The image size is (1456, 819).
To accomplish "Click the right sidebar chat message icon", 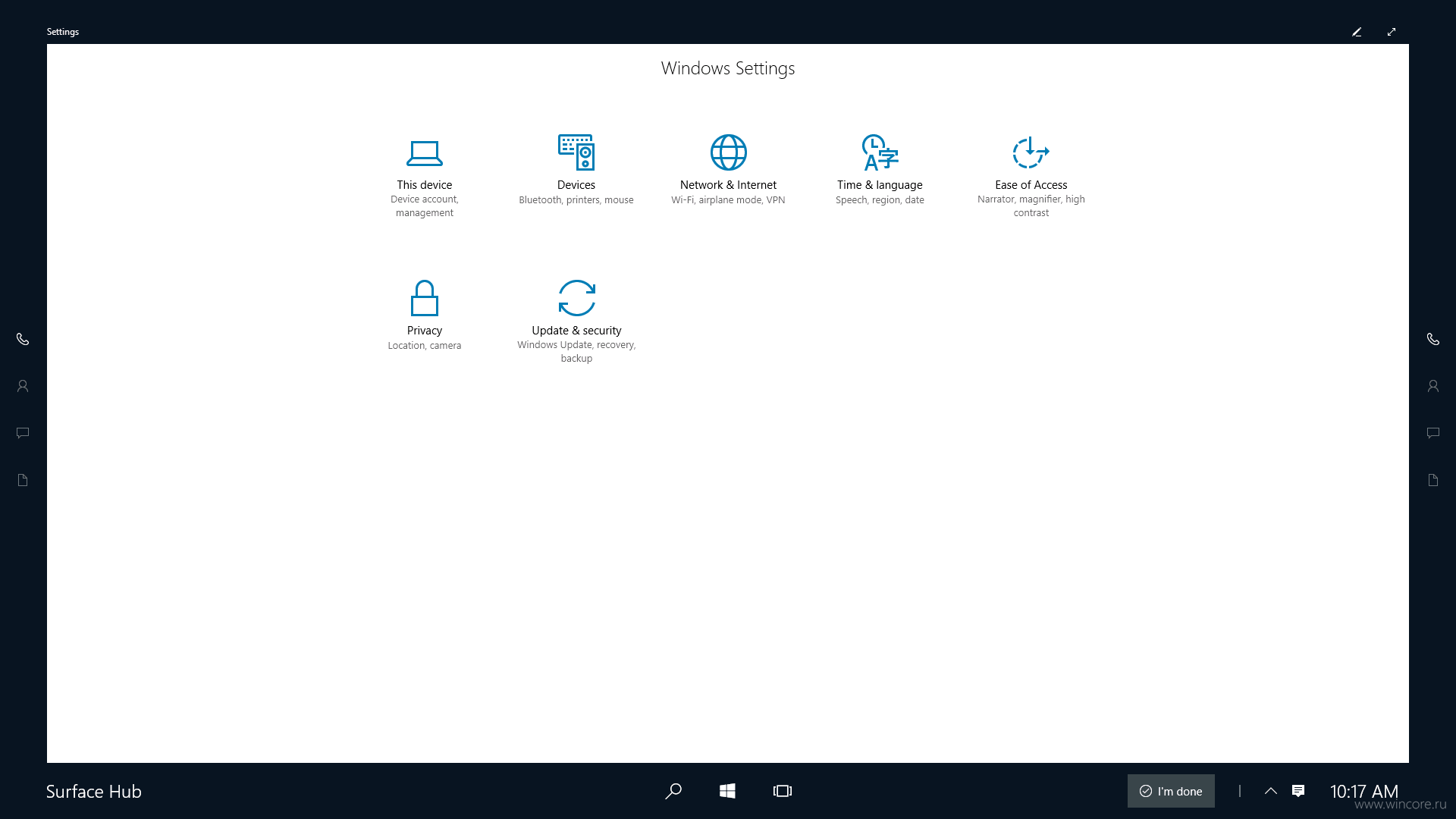I will [x=1432, y=433].
